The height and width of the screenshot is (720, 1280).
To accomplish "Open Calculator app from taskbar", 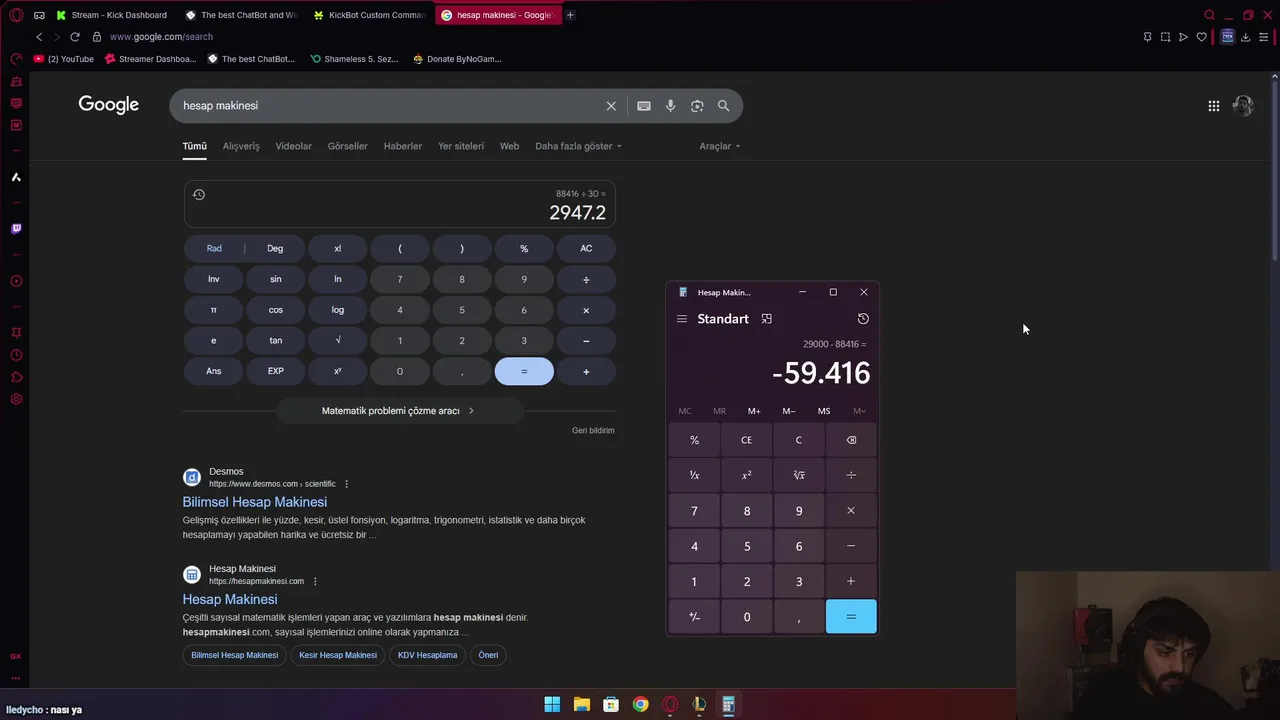I will pos(729,704).
